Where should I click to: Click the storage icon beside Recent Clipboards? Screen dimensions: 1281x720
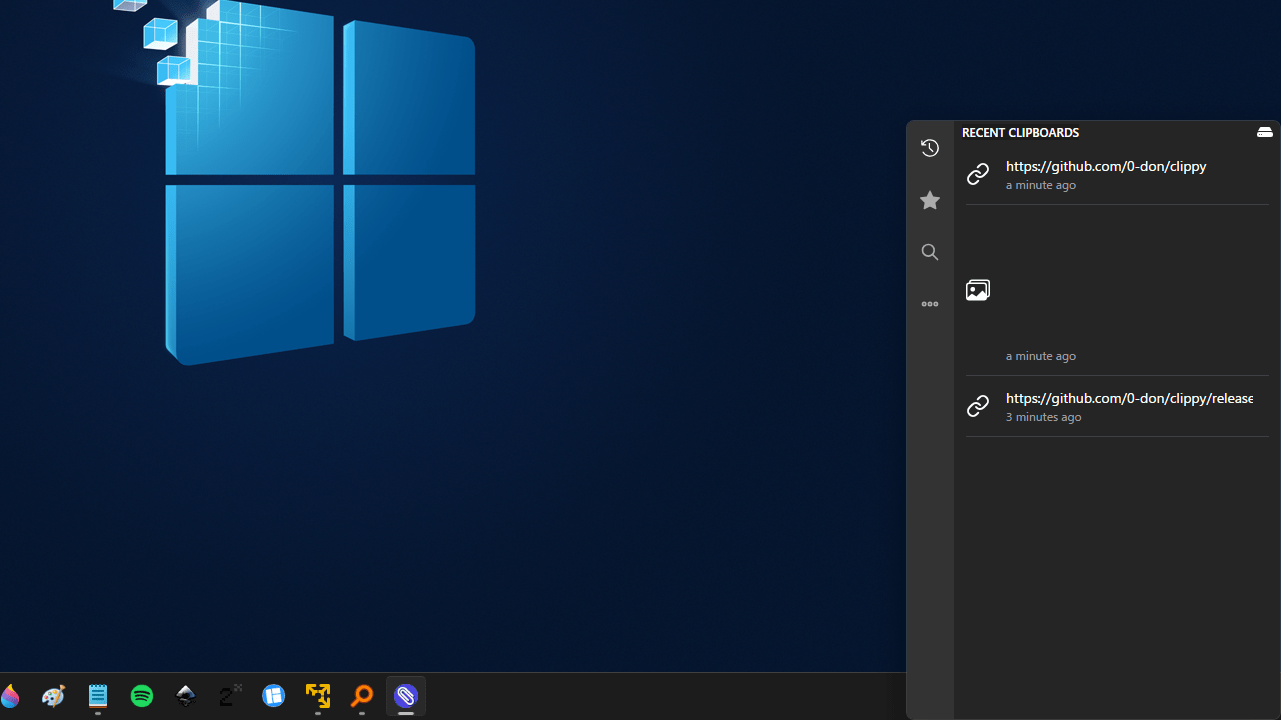(1265, 132)
